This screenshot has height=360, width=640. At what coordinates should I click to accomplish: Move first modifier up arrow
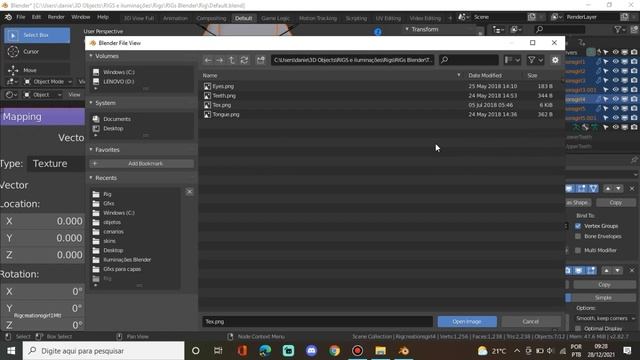[608, 189]
